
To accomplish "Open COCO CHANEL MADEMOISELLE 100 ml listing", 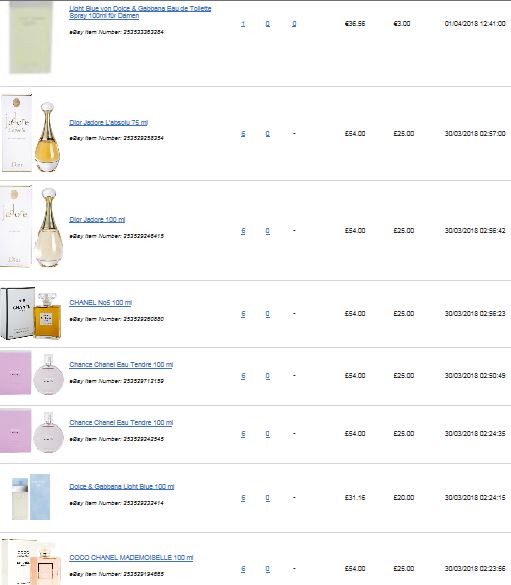I will (131, 557).
